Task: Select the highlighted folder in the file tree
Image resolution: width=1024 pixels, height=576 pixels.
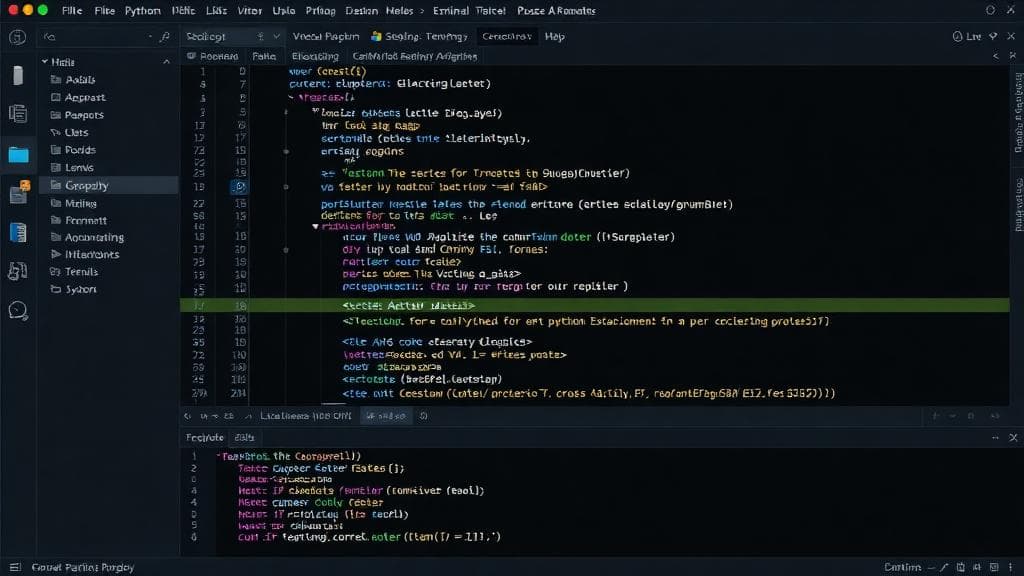Action: [86, 186]
